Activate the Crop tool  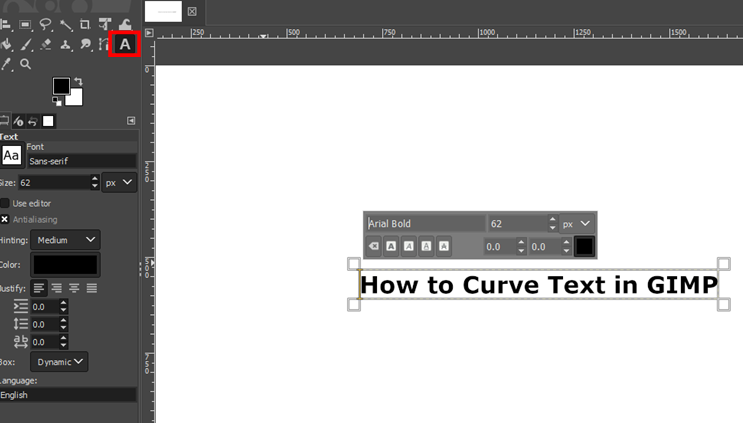click(85, 25)
